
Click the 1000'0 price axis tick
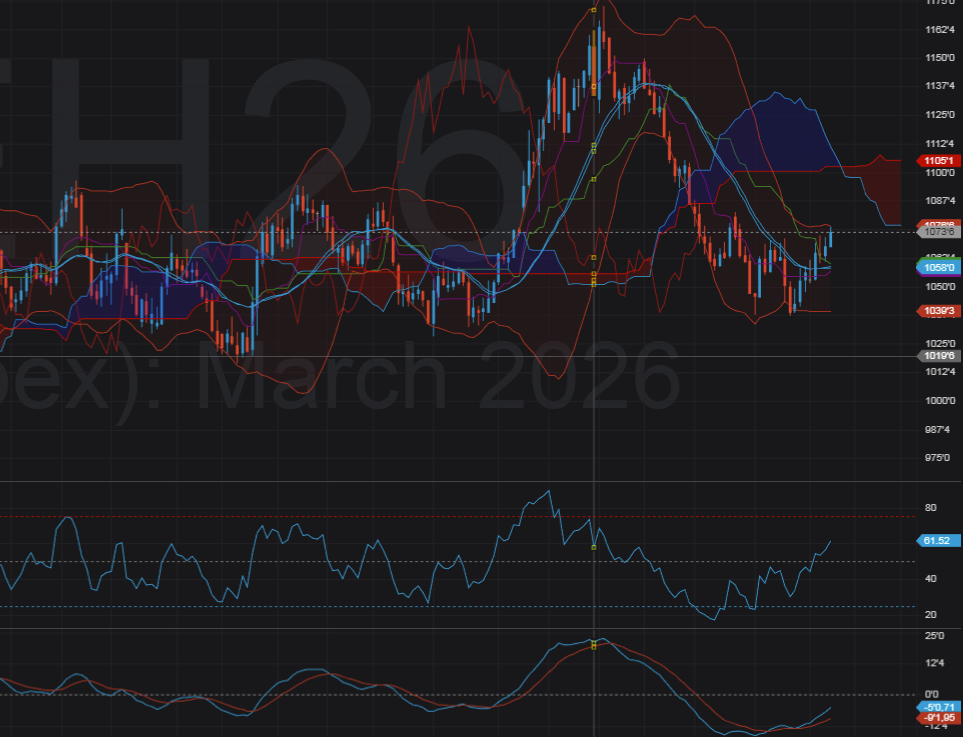click(940, 401)
